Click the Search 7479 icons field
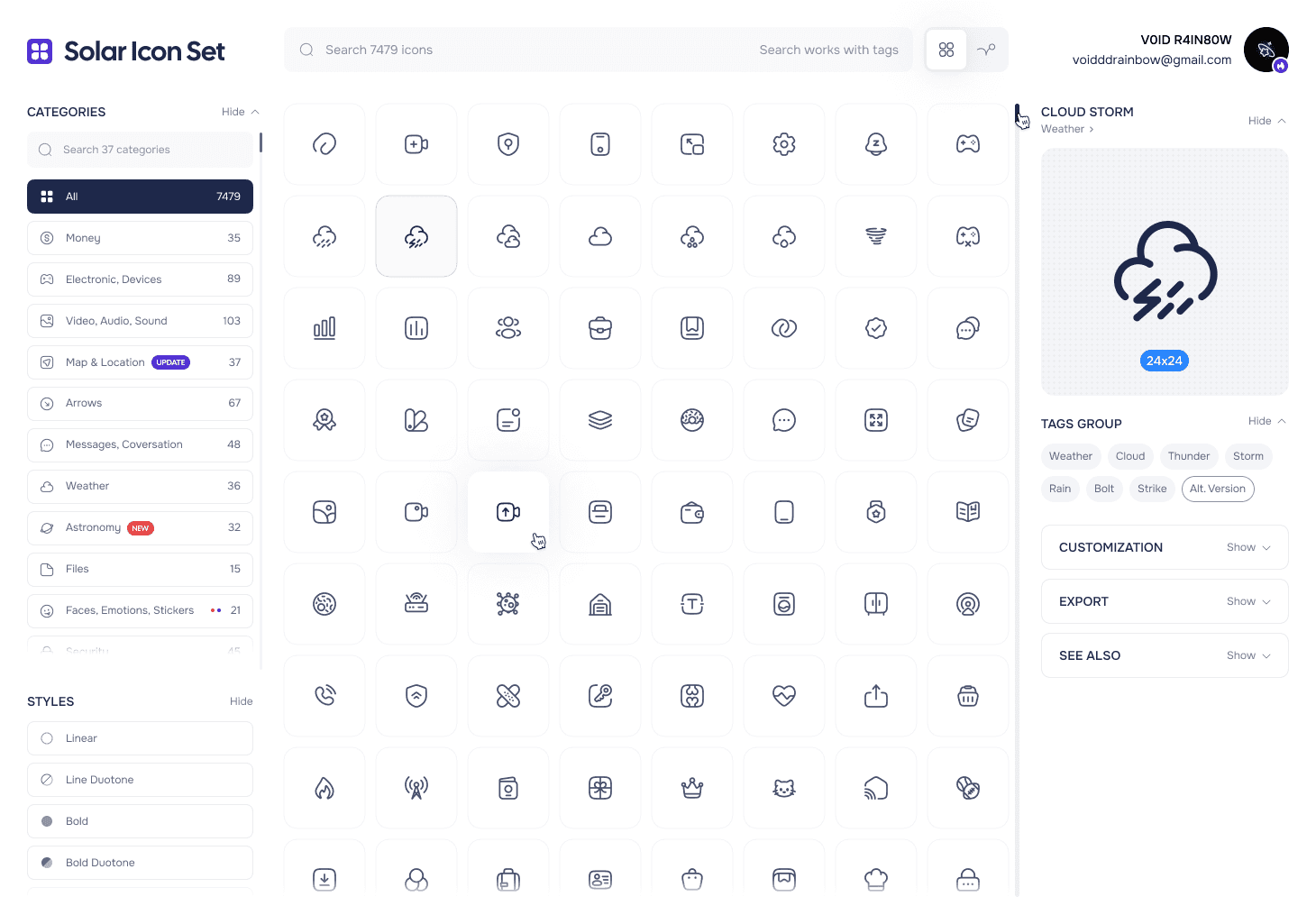This screenshot has width=1316, height=915. click(532, 50)
